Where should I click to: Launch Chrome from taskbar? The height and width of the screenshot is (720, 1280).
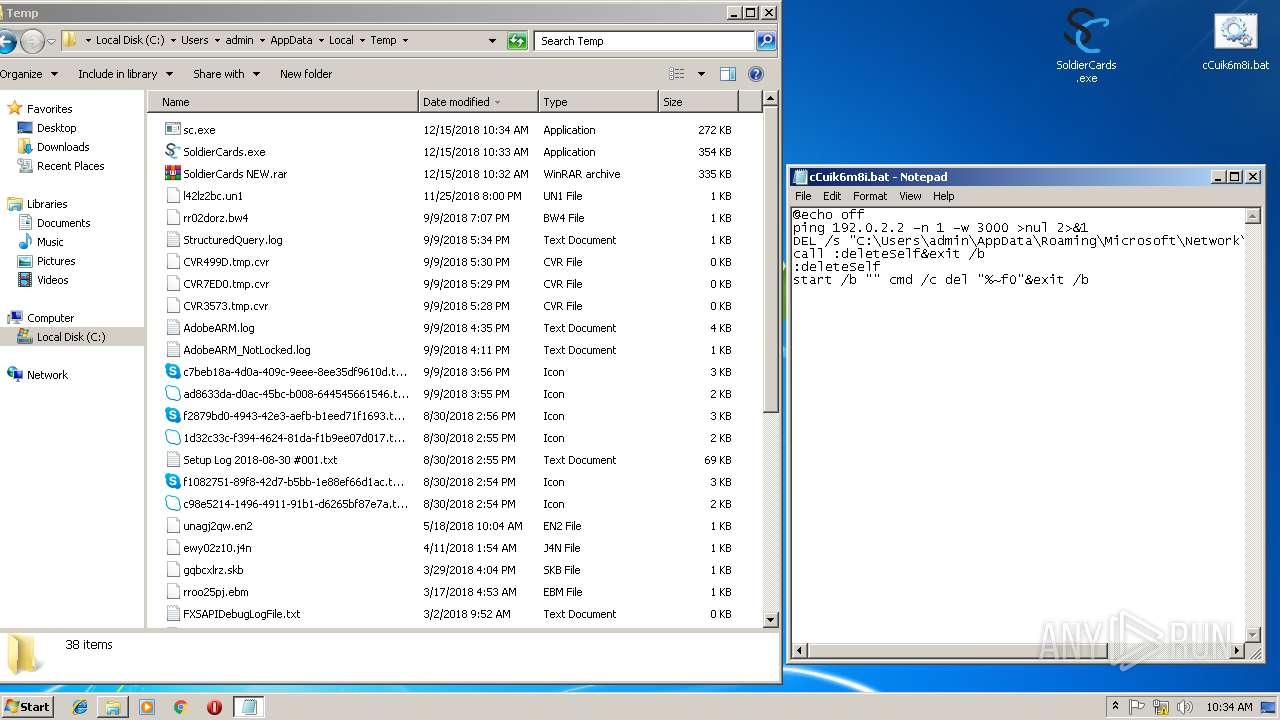180,707
